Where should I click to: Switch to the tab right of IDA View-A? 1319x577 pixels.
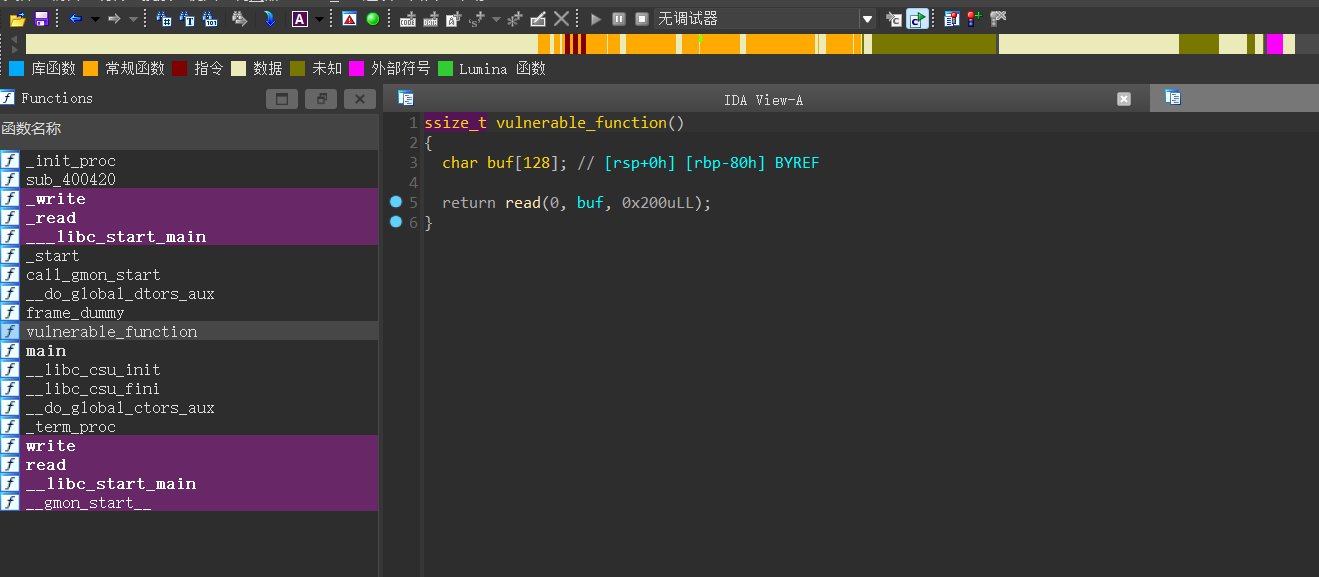1234,98
